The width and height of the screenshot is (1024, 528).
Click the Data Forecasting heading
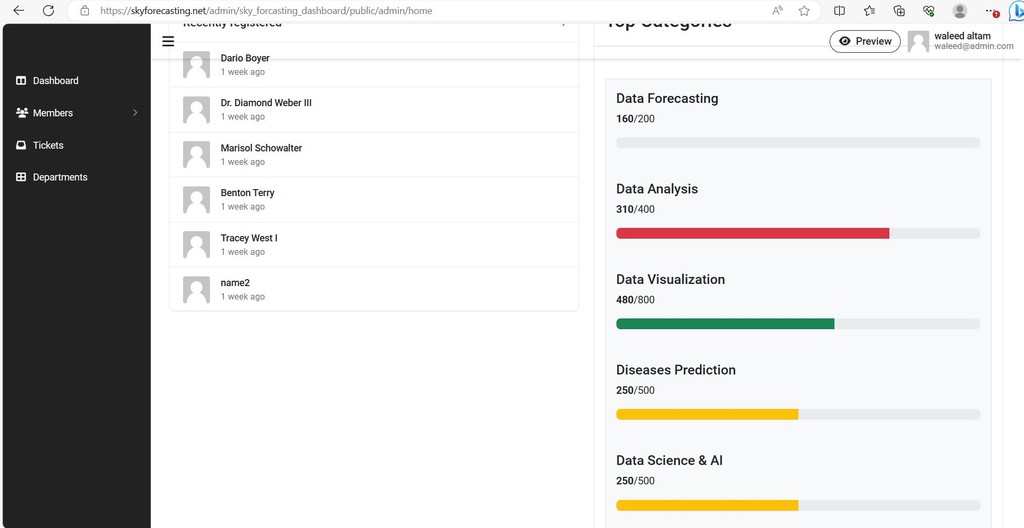(x=667, y=99)
